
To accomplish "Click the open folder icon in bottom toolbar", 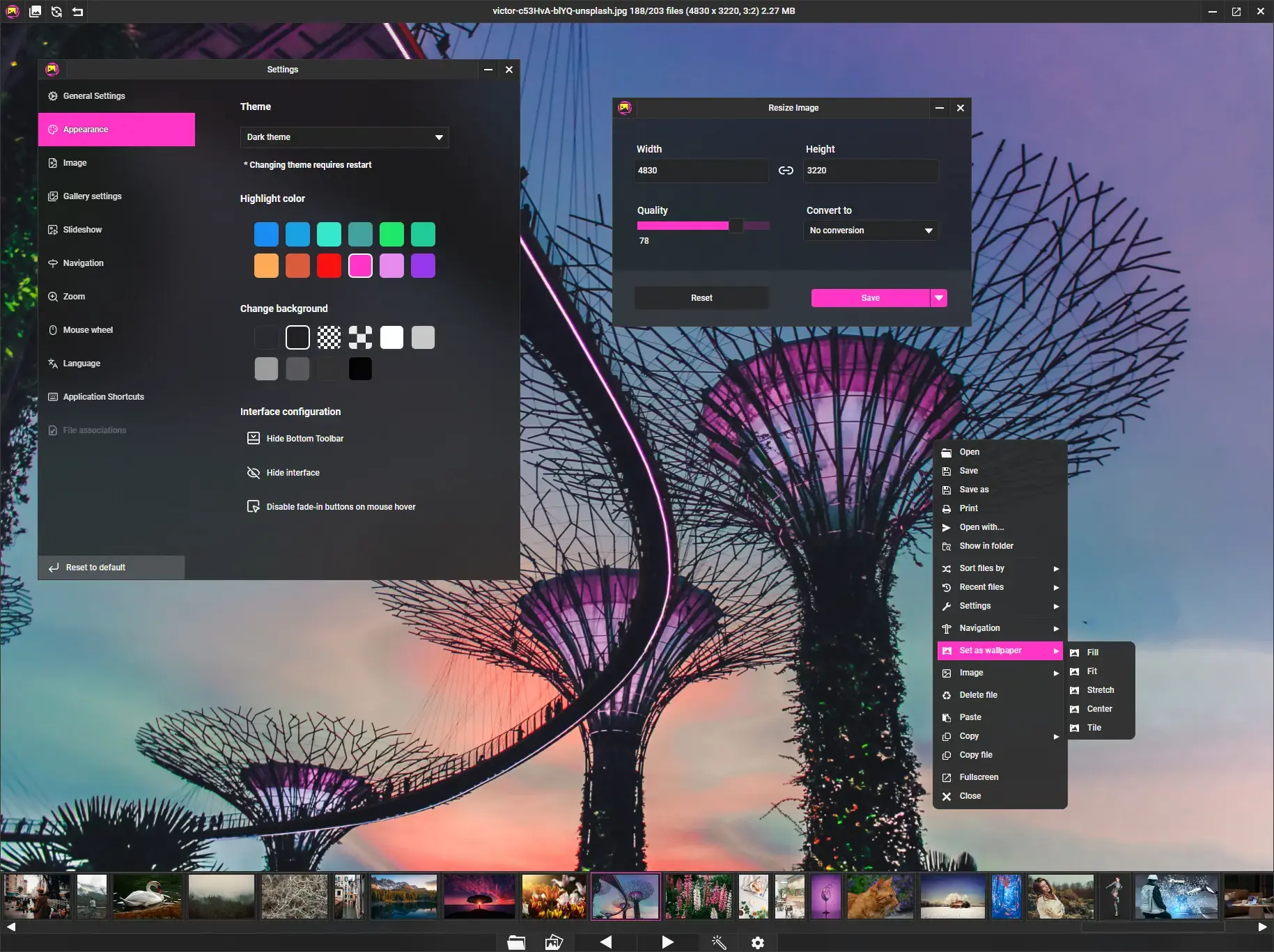I will coord(516,942).
